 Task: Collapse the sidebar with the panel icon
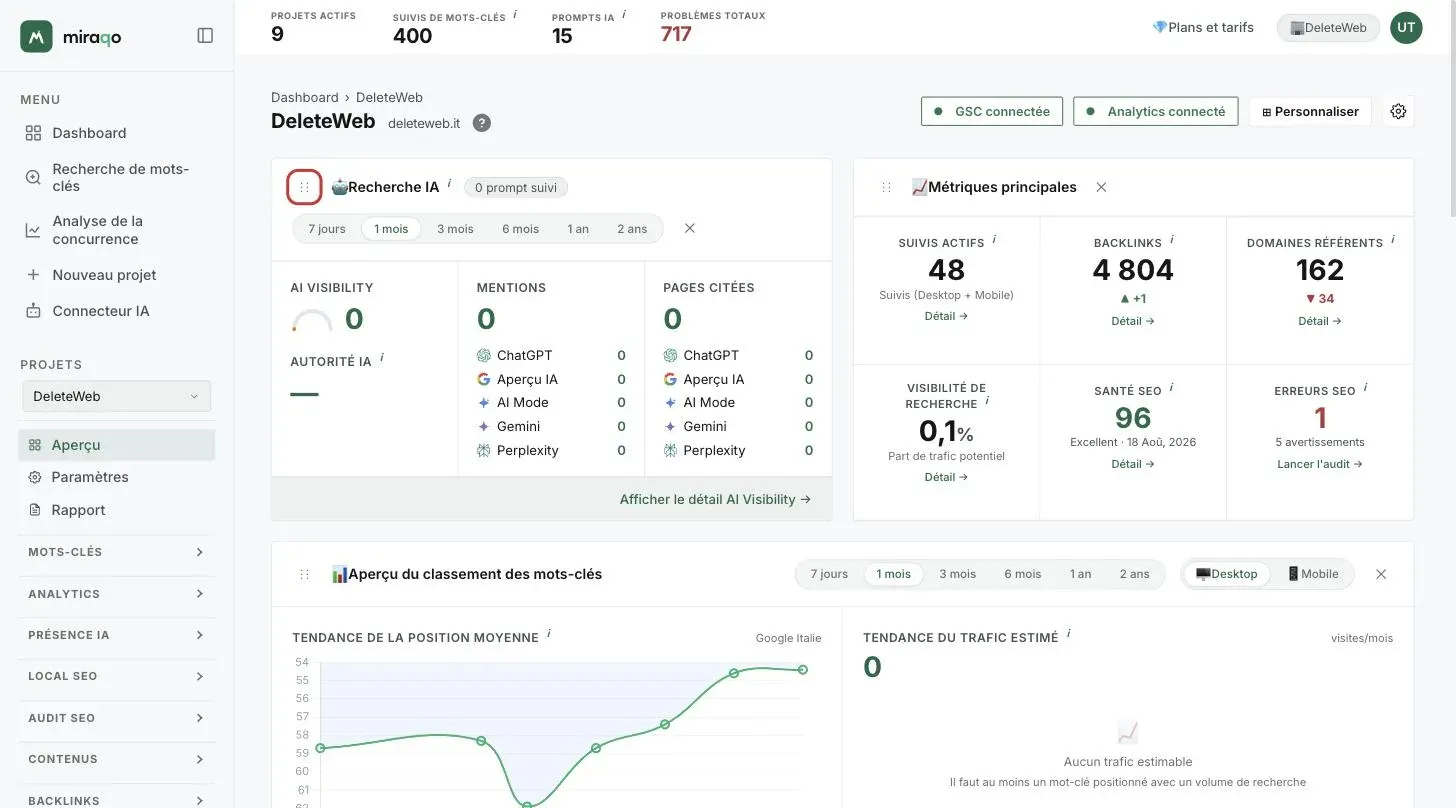pos(205,36)
